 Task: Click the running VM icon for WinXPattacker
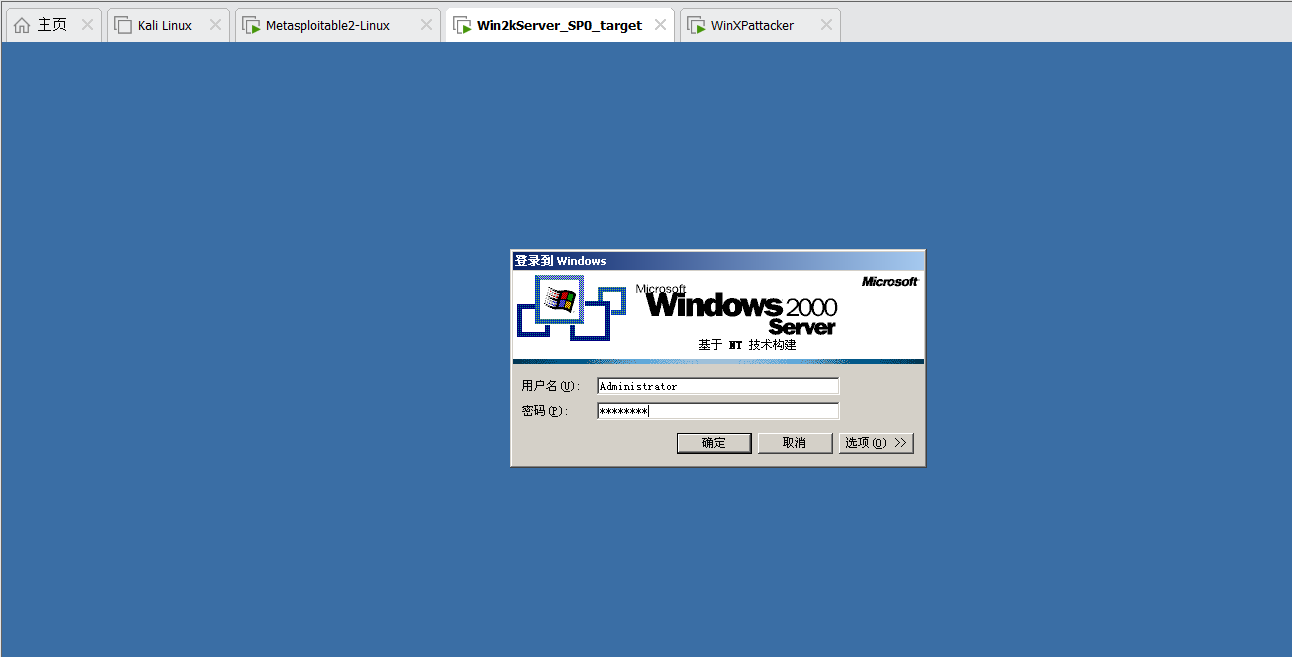pos(696,25)
